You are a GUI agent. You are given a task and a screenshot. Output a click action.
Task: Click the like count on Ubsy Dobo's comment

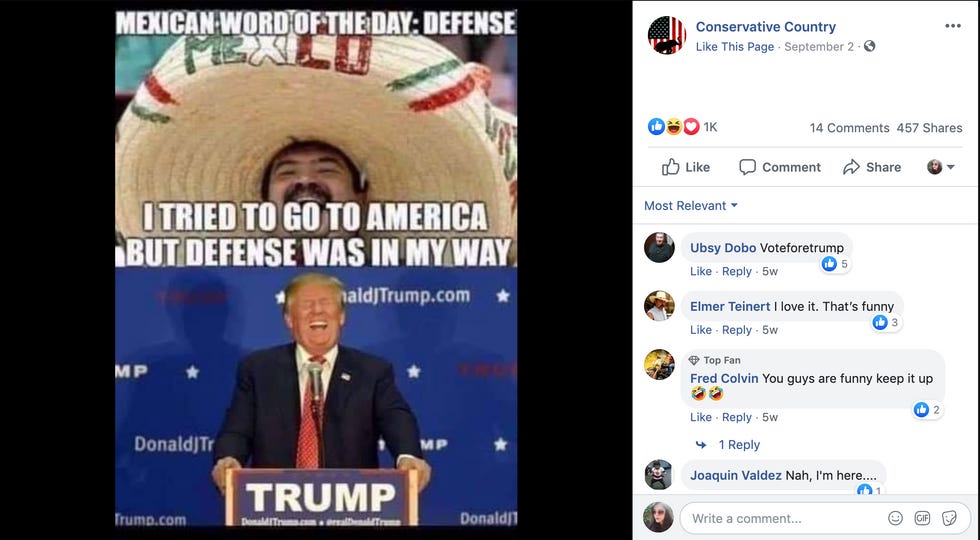point(836,264)
